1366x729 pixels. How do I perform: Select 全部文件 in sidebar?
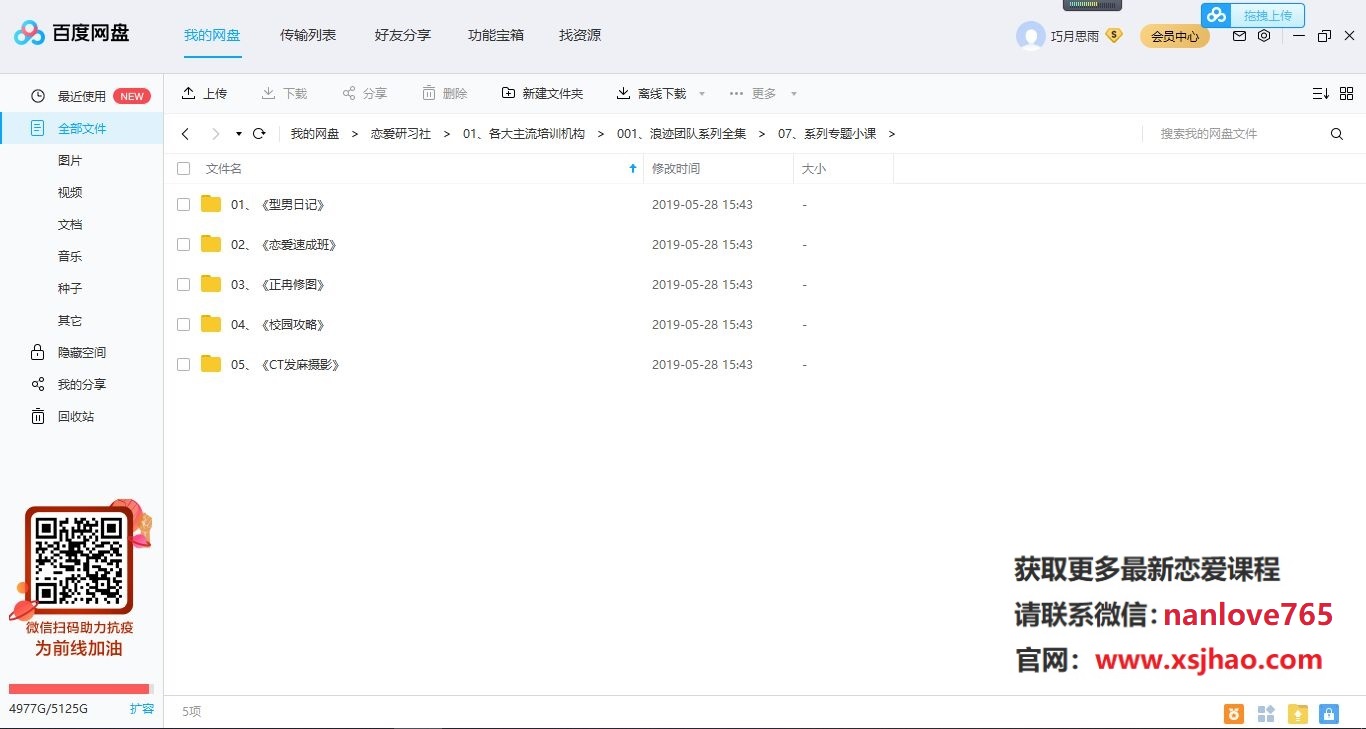pyautogui.click(x=82, y=128)
